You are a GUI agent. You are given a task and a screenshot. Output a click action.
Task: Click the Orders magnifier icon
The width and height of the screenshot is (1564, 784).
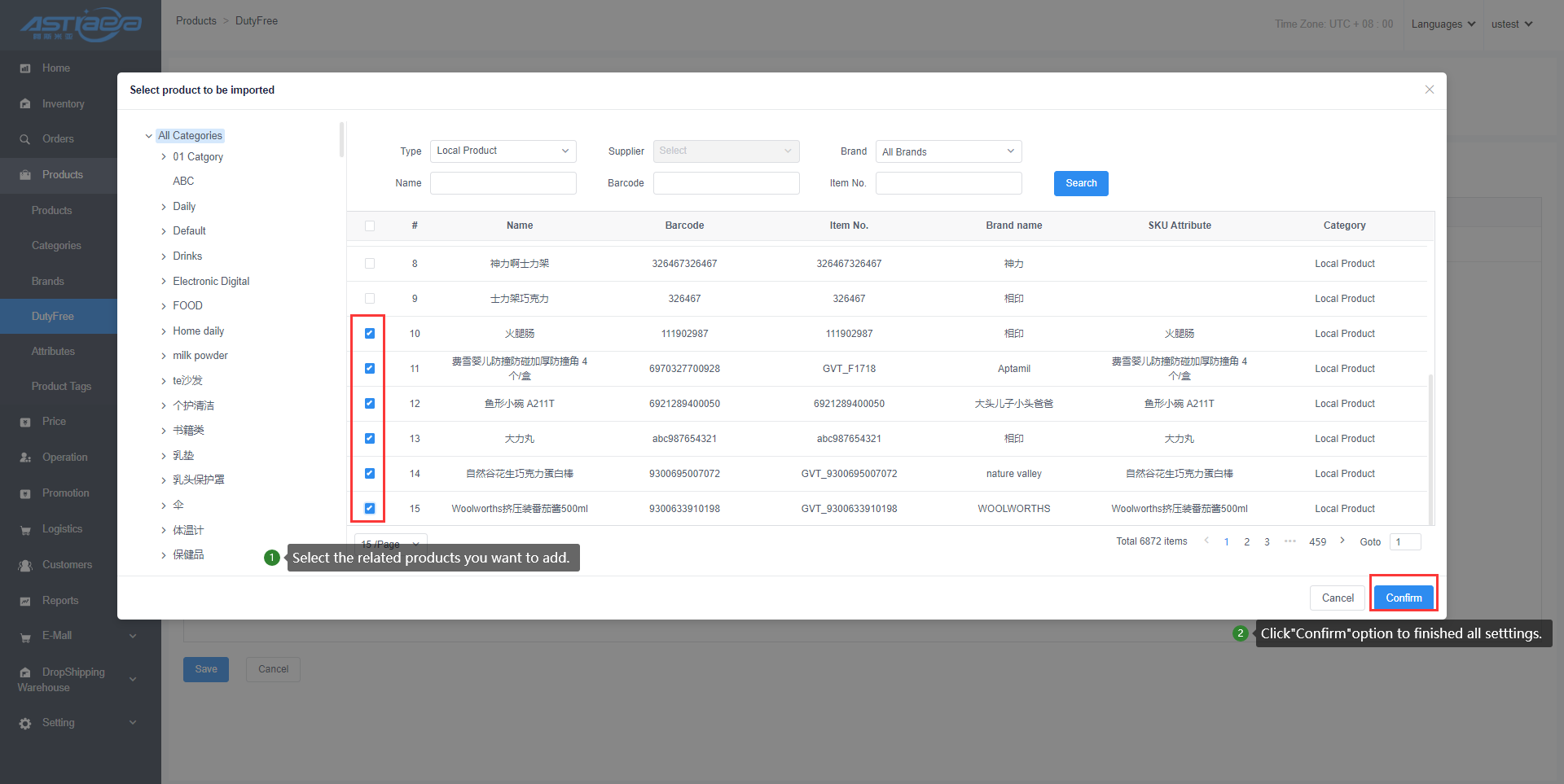point(25,139)
